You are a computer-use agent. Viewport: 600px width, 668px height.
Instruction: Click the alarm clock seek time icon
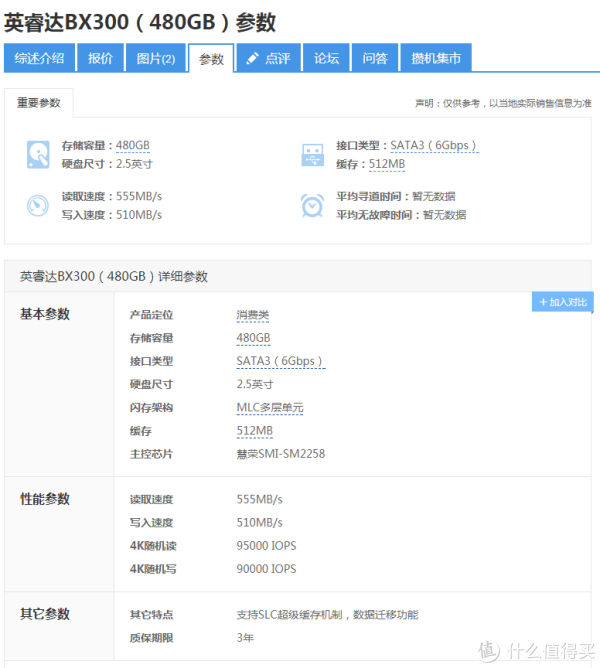click(x=312, y=205)
